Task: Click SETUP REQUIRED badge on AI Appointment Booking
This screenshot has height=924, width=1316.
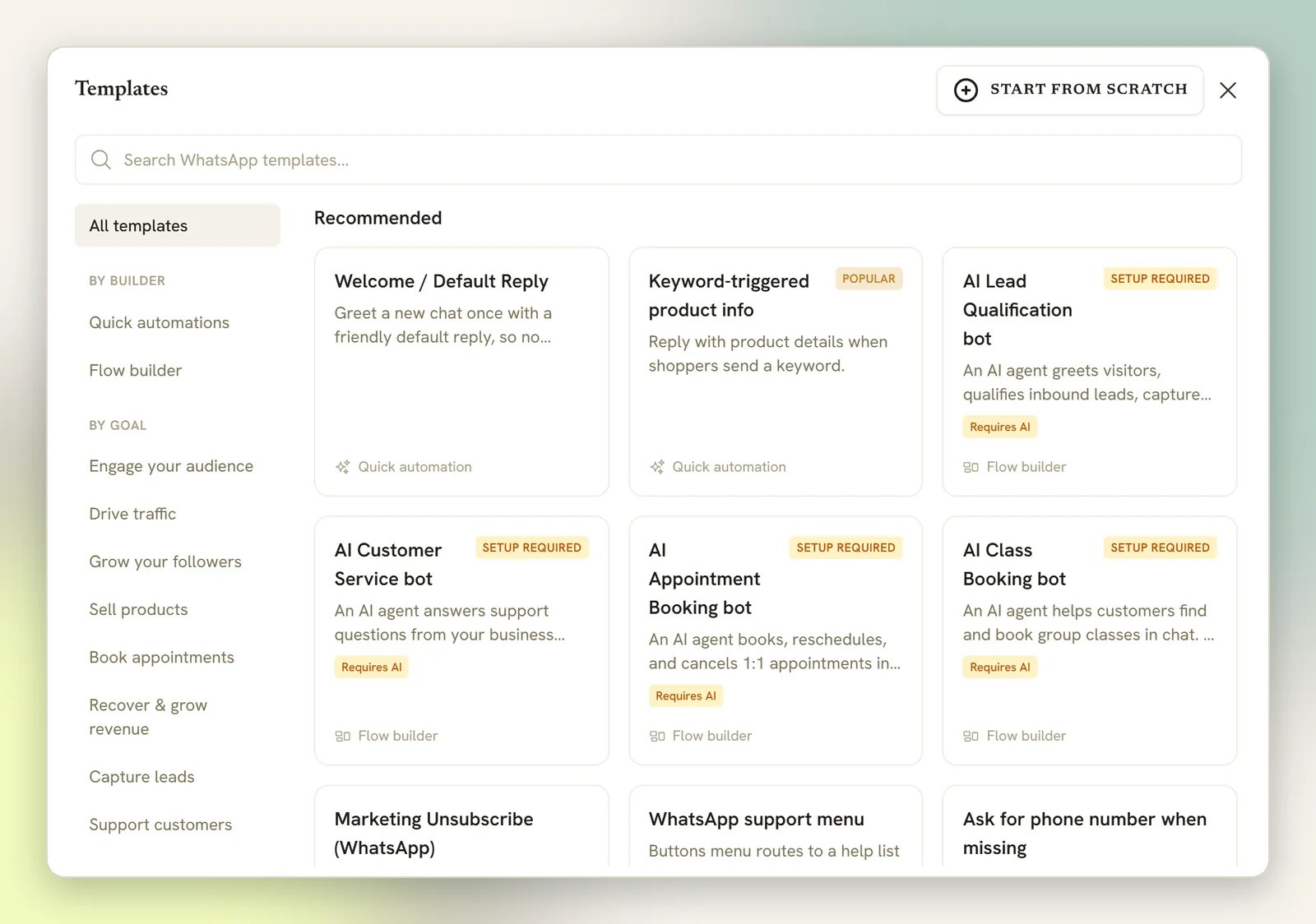Action: [846, 547]
